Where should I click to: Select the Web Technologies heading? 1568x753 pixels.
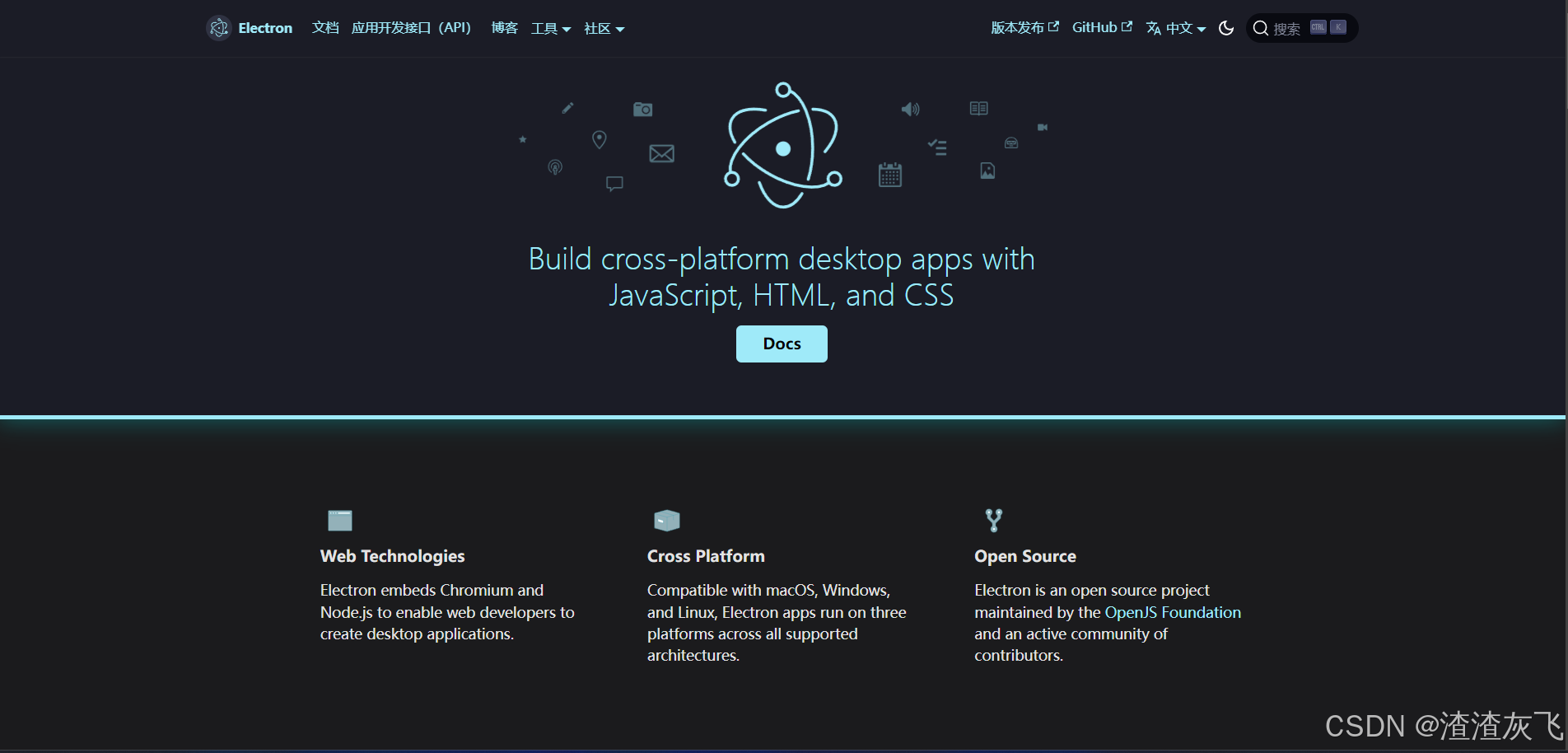pos(392,556)
